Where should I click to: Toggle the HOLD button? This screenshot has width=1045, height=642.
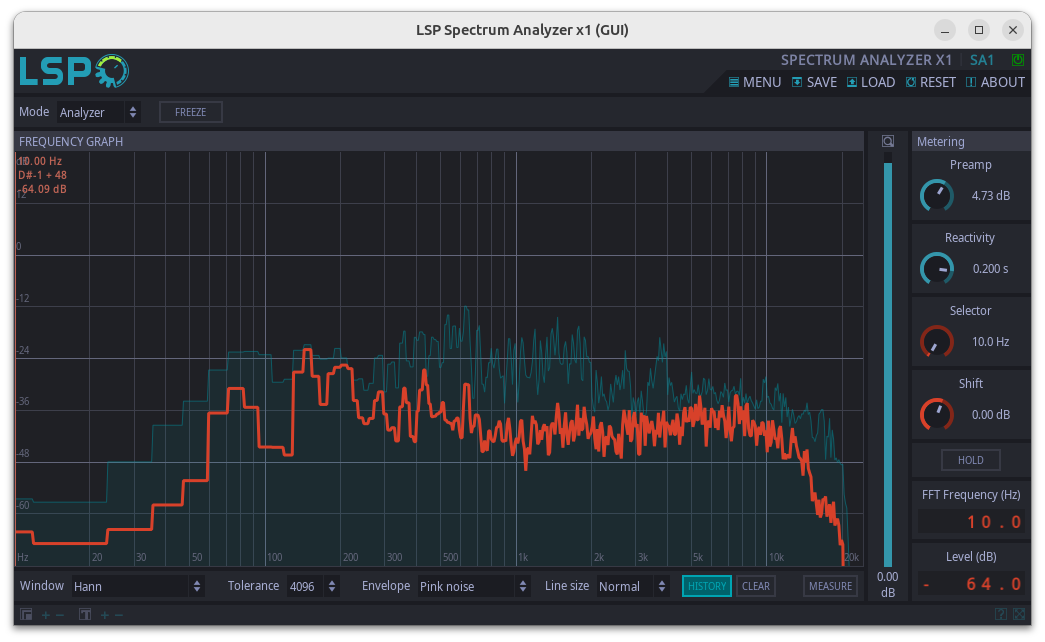click(970, 460)
